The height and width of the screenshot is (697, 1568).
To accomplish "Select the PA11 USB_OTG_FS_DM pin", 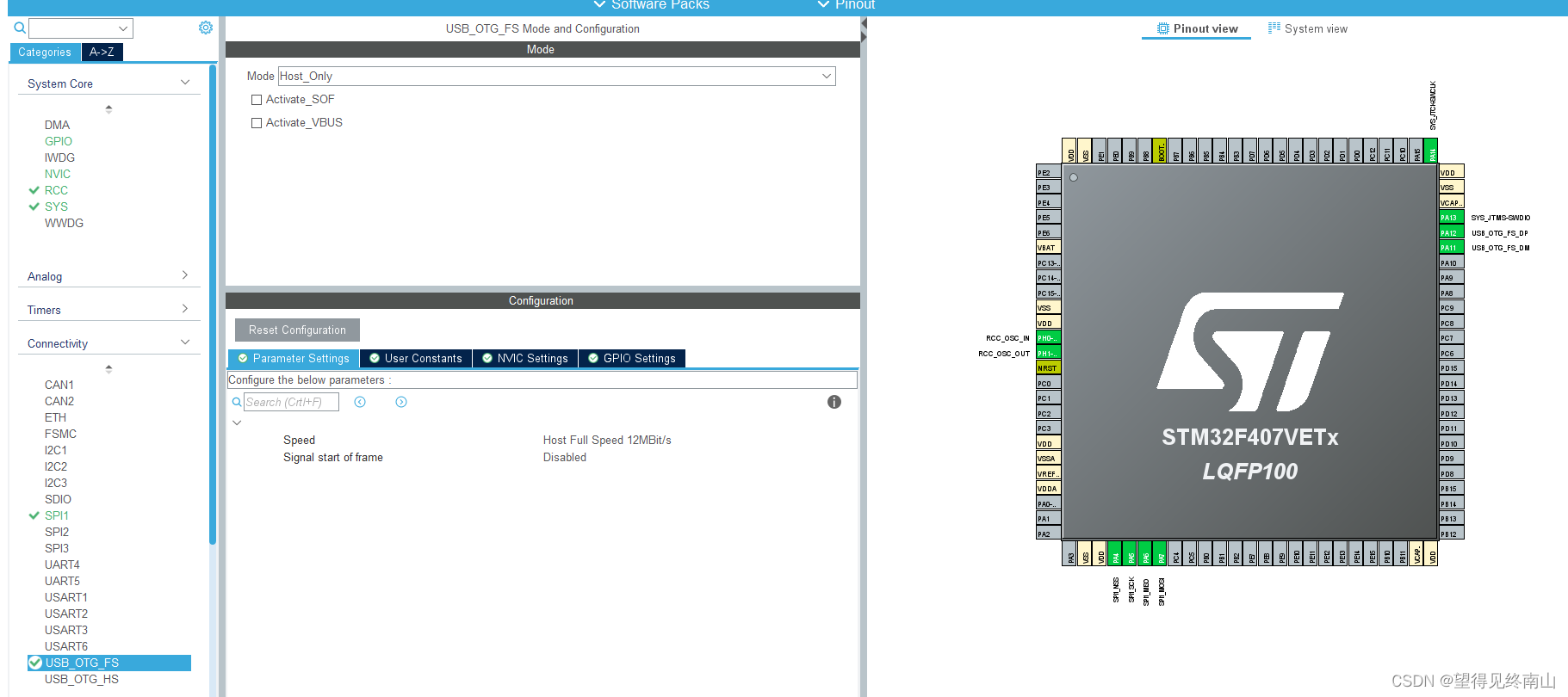I will click(x=1452, y=248).
